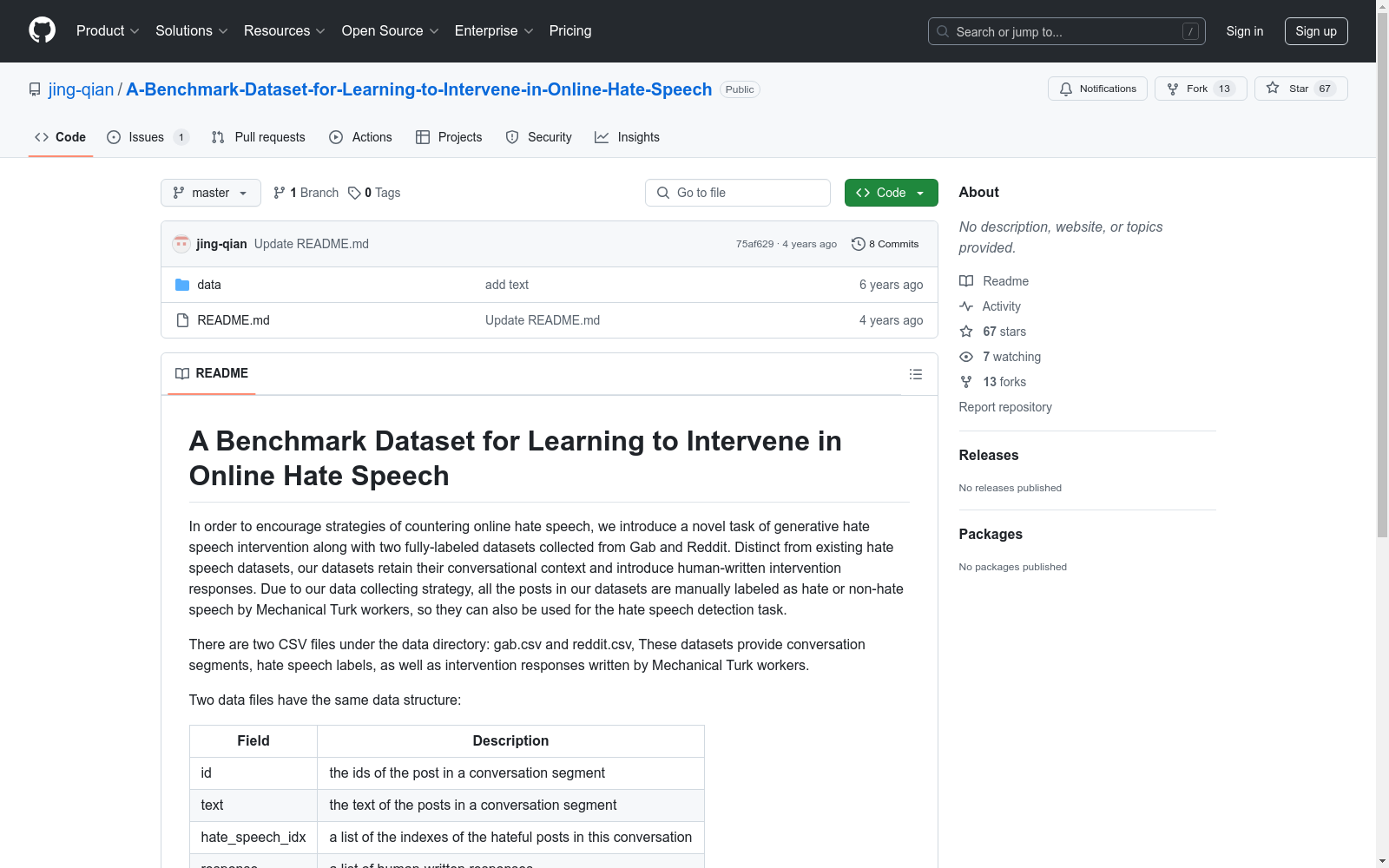Open the green Code dropdown
Viewport: 1389px width, 868px height.
pos(891,193)
